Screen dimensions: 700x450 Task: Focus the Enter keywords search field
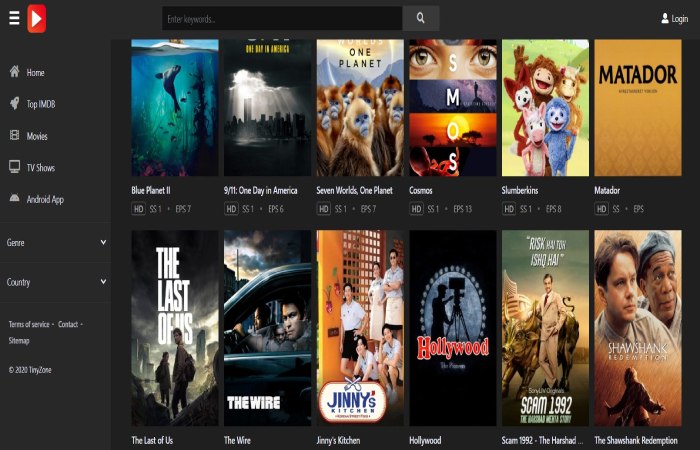point(282,18)
